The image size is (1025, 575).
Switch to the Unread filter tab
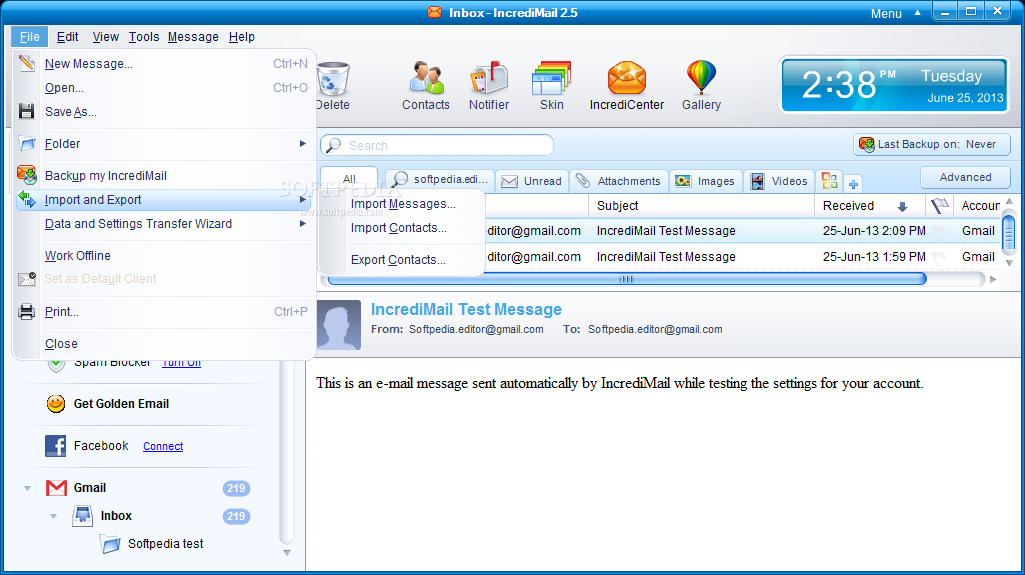coord(531,181)
